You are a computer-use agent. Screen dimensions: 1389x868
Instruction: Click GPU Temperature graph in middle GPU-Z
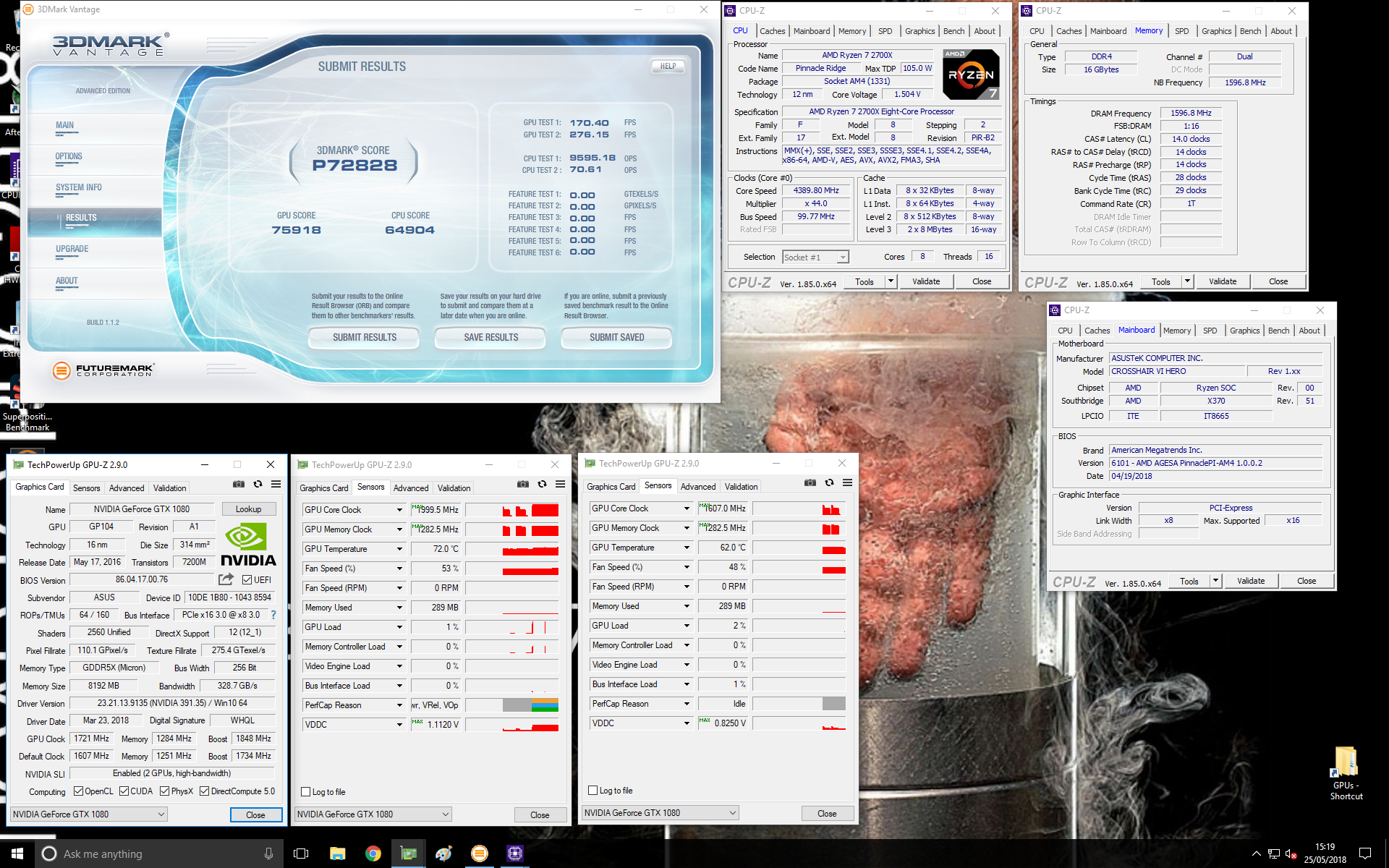[511, 549]
